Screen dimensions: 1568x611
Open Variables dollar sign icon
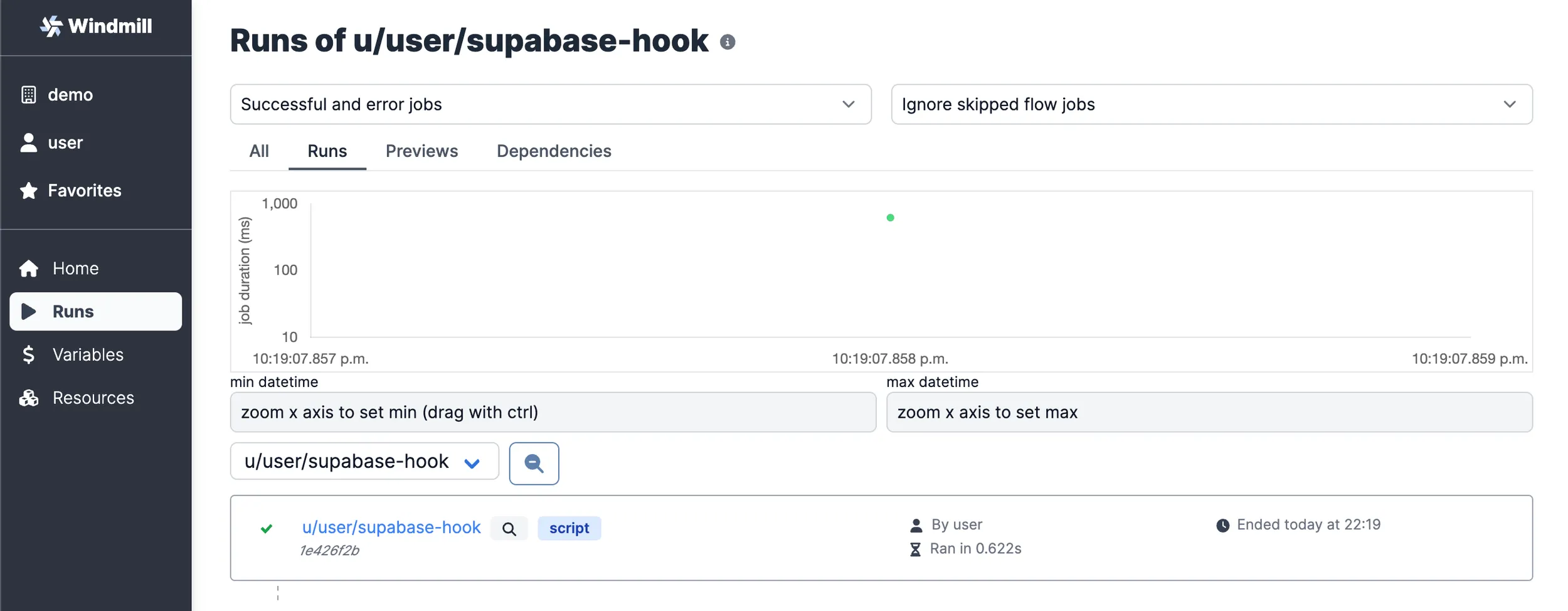29,355
